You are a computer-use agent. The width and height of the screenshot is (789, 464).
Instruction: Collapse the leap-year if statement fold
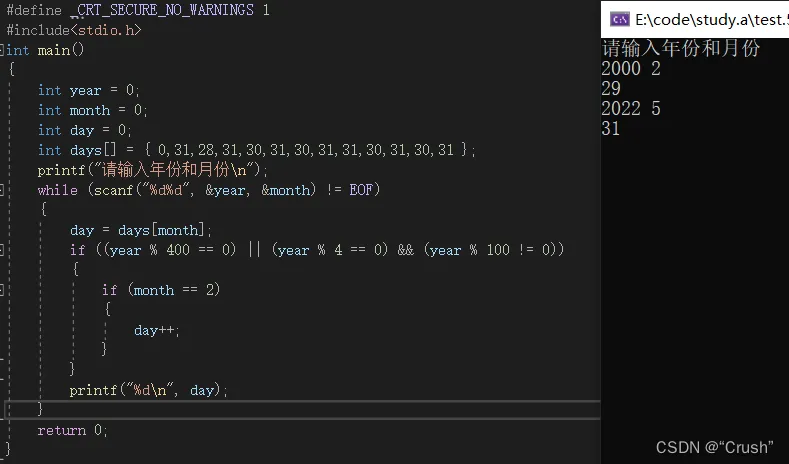pos(2,250)
